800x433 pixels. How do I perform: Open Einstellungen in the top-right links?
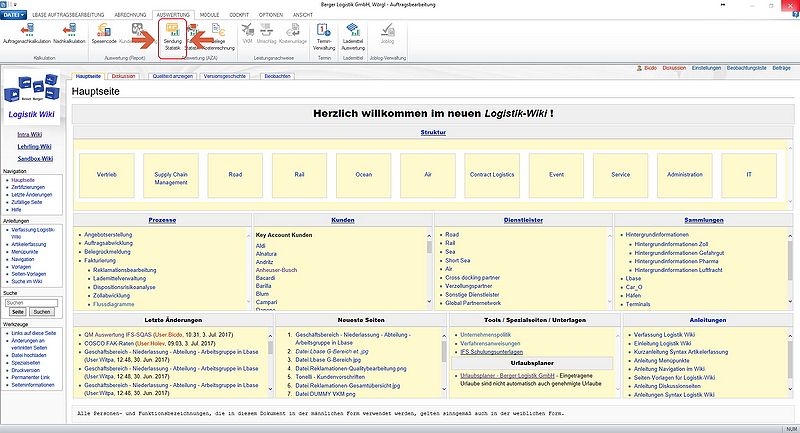pyautogui.click(x=706, y=68)
